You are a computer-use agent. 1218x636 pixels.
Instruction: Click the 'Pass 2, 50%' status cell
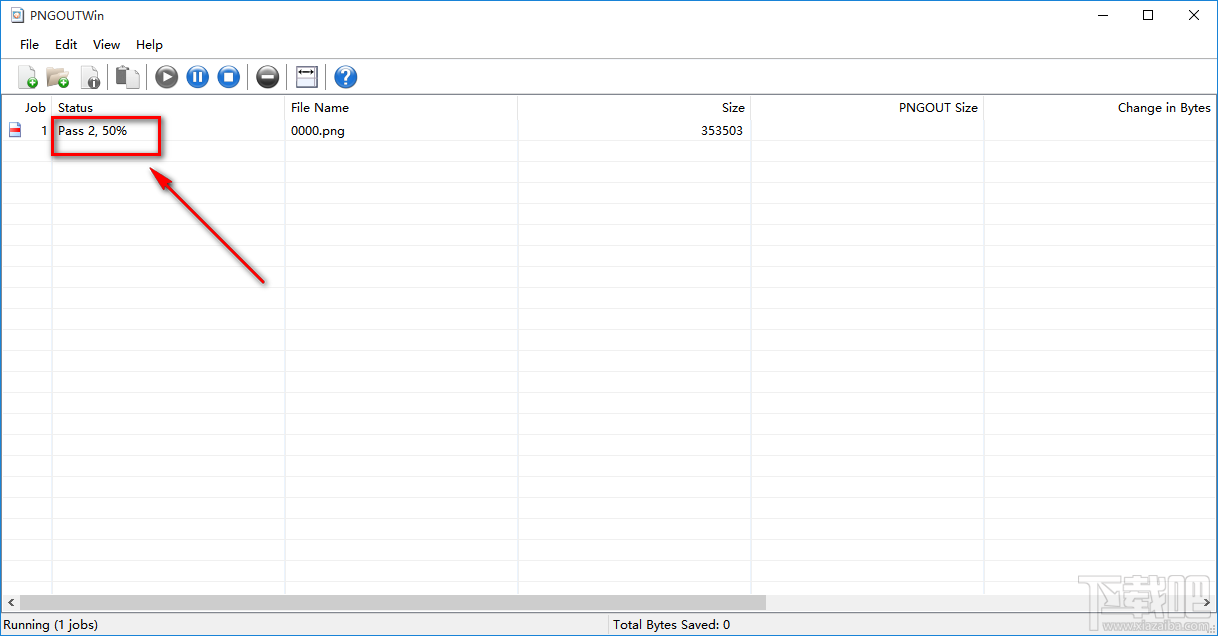coord(93,131)
